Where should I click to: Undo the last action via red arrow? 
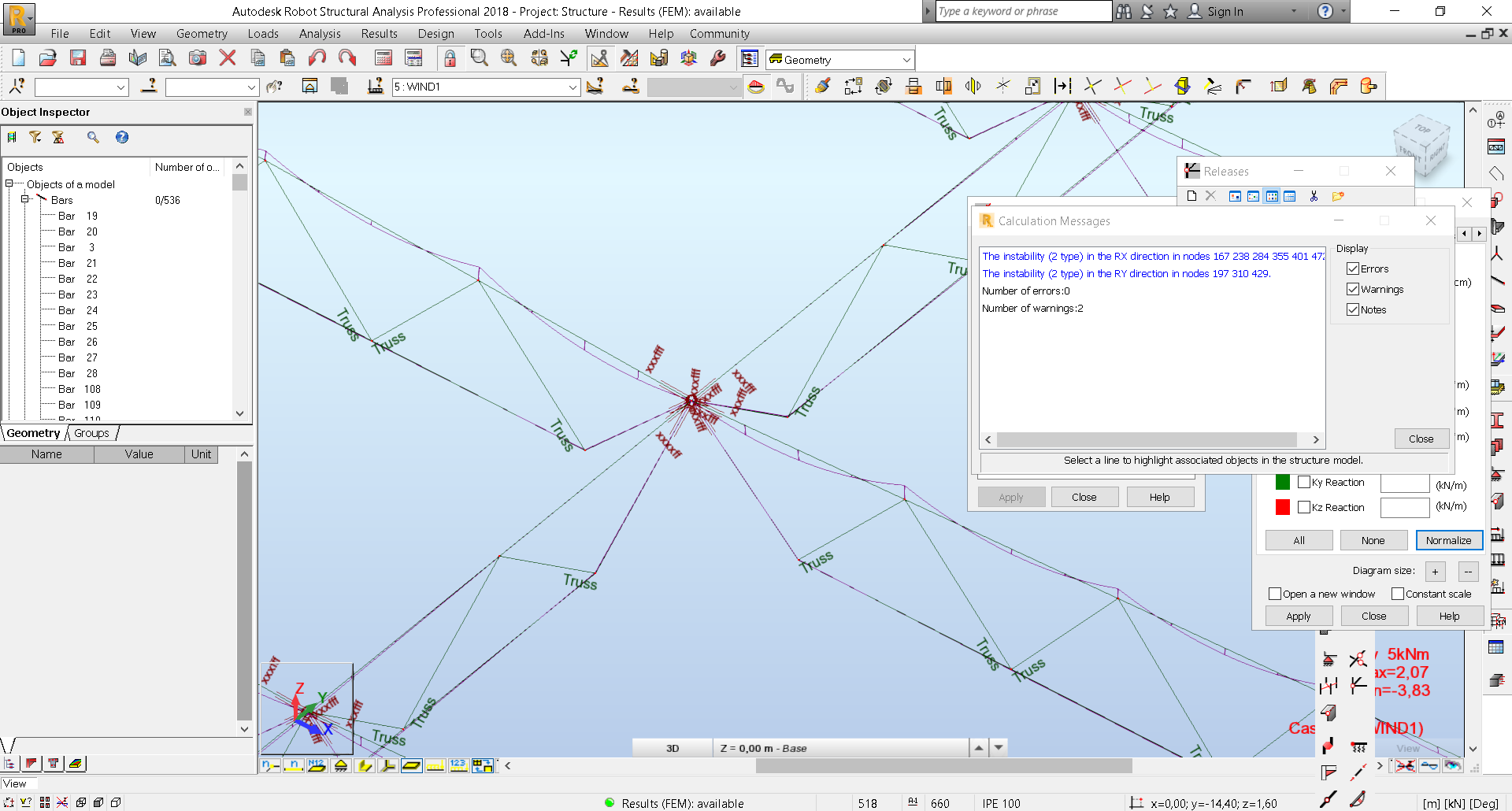pos(317,58)
